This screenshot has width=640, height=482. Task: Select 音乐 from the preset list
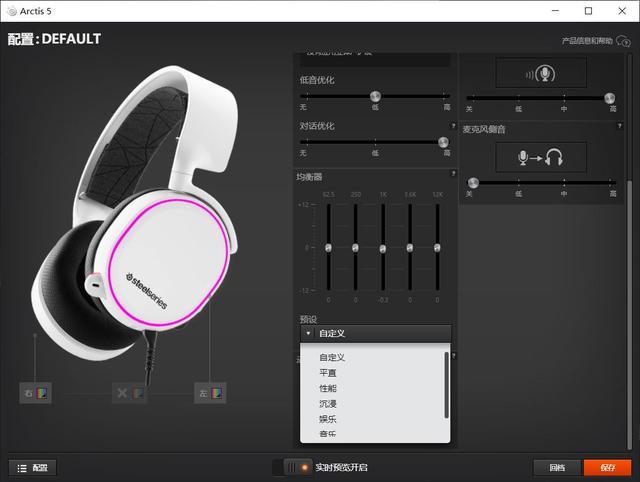coord(328,434)
